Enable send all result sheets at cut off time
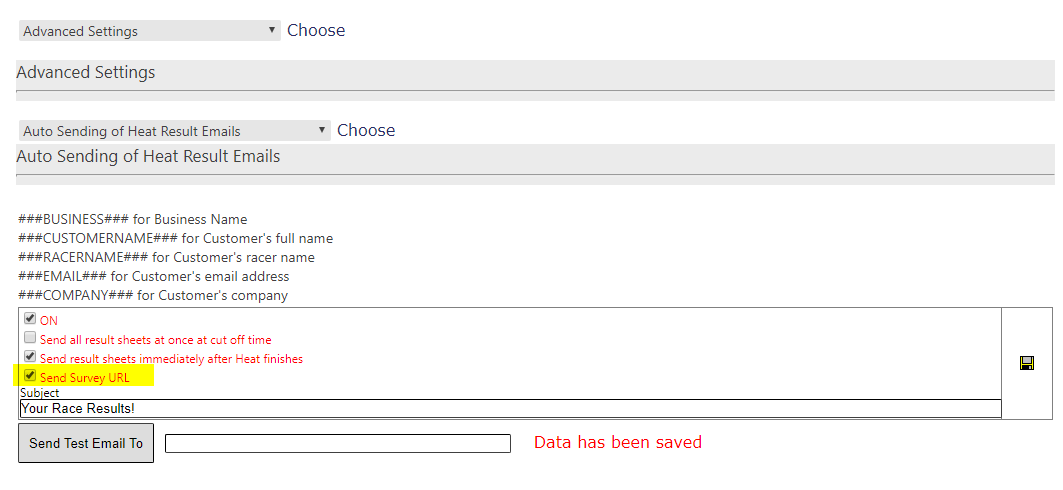This screenshot has height=490, width=1063. (30, 338)
